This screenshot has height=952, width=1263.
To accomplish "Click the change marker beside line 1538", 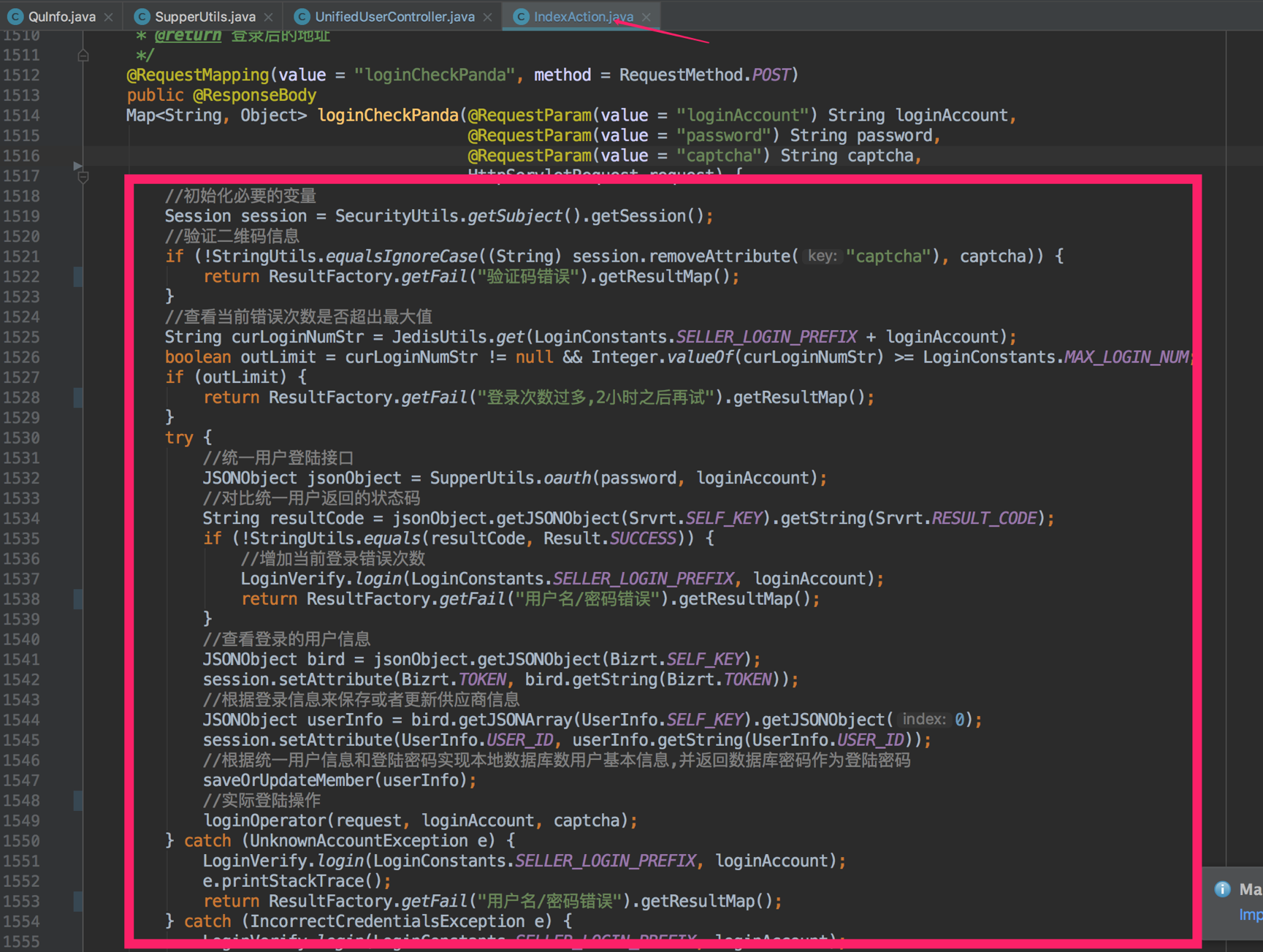I will point(78,599).
